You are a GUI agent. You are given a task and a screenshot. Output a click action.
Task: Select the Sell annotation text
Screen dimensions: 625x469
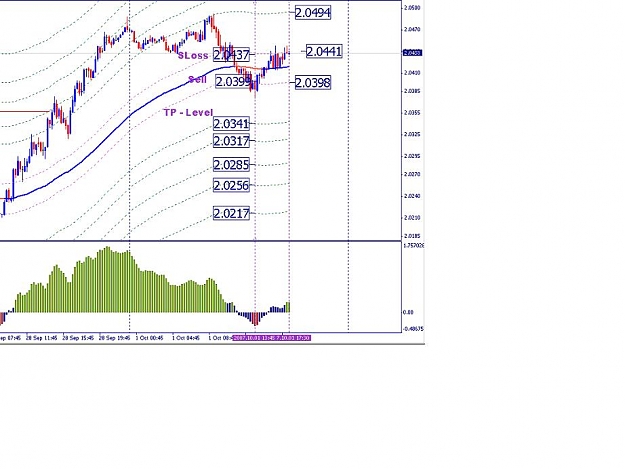pyautogui.click(x=197, y=79)
